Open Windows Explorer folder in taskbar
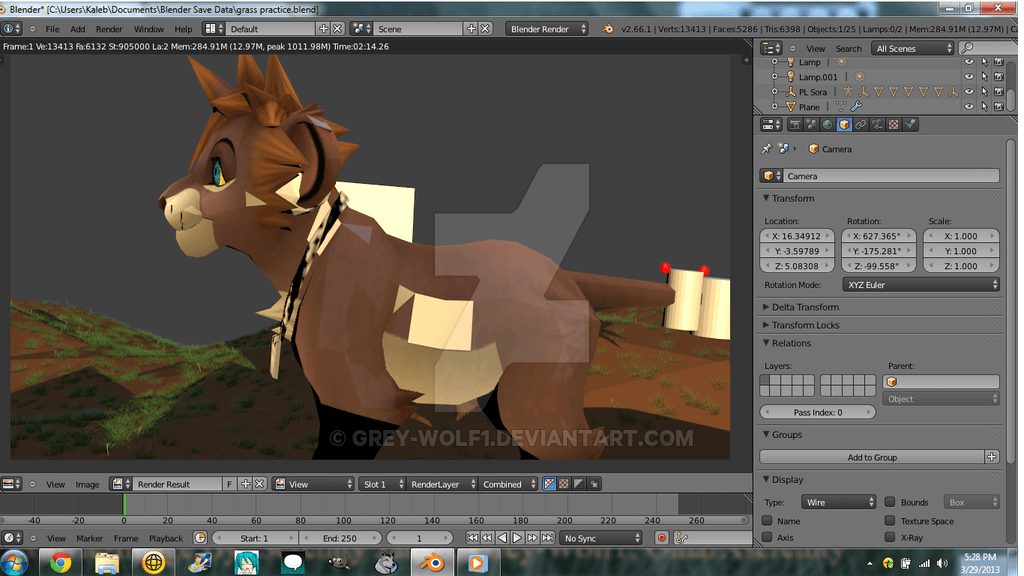 tap(107, 562)
